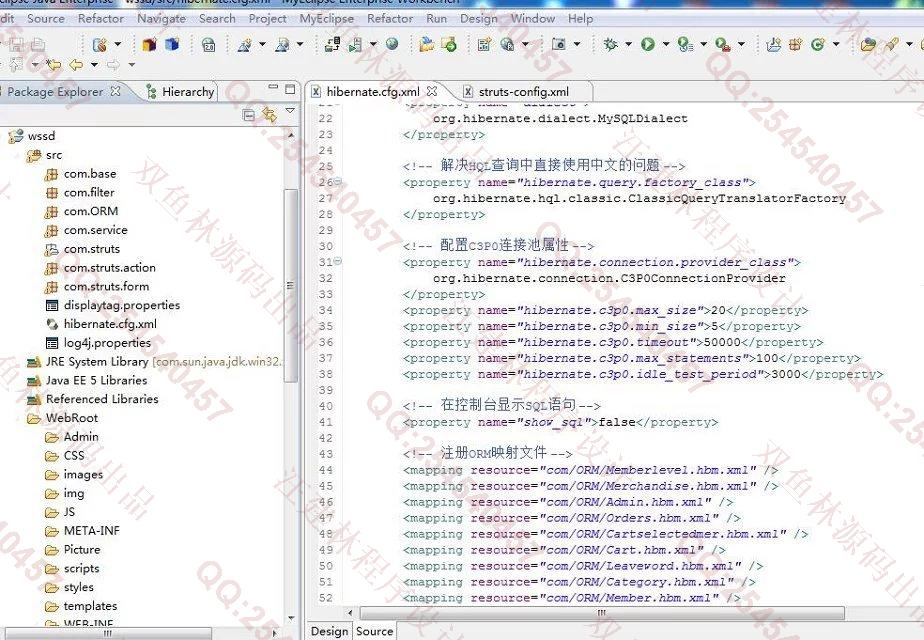Open the New Class dropdown arrow
This screenshot has height=640, width=924.
[x=836, y=44]
